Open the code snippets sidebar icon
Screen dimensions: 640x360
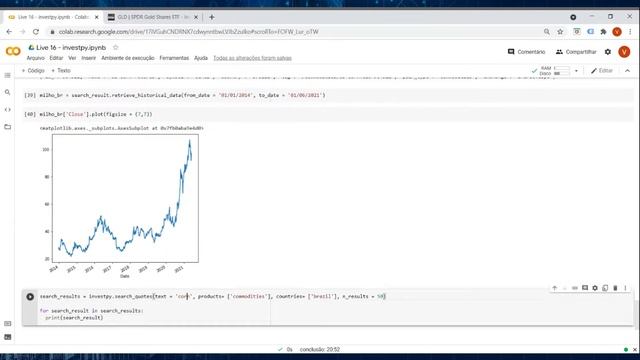pos(7,110)
